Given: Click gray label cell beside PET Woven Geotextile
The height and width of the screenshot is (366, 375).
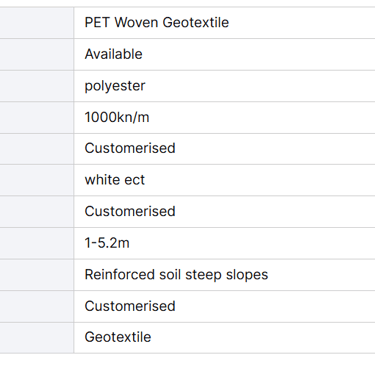Looking at the screenshot, I should (37, 23).
